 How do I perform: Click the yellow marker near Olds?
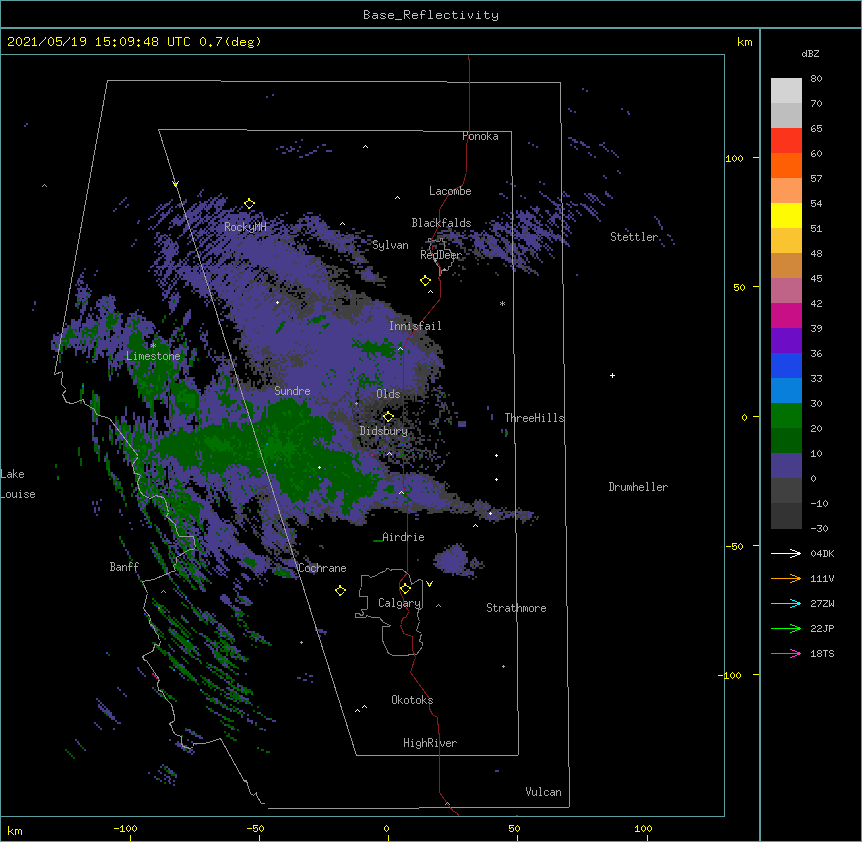389,416
